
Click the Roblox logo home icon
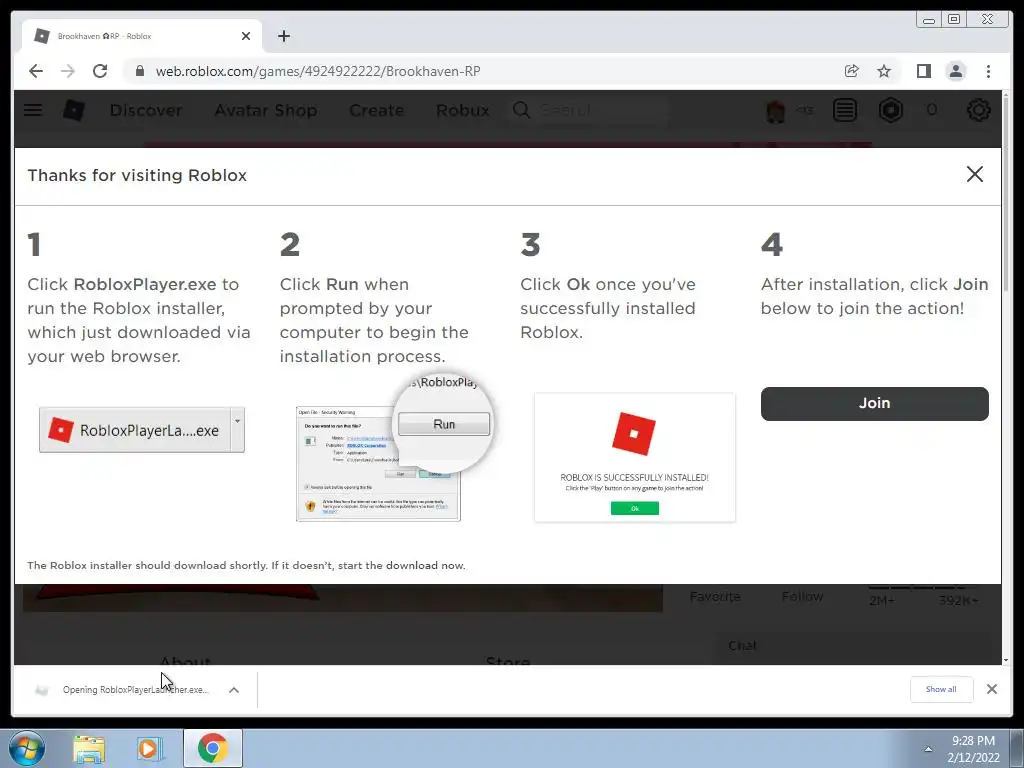click(74, 110)
